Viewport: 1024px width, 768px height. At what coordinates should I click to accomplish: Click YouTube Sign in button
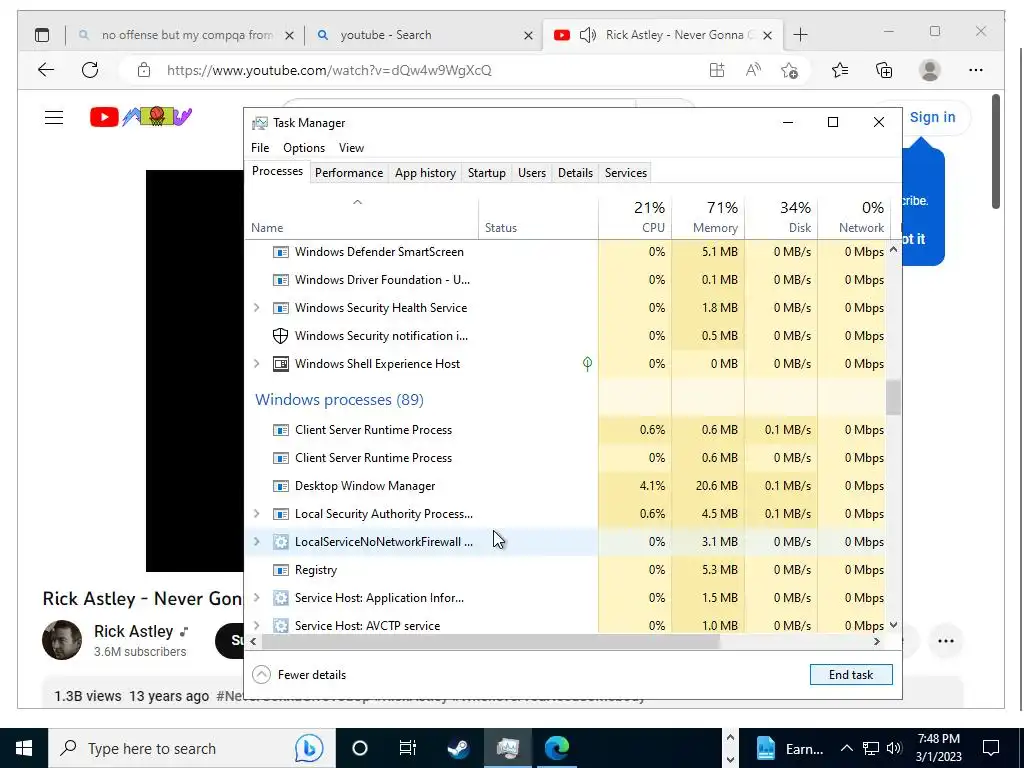932,118
